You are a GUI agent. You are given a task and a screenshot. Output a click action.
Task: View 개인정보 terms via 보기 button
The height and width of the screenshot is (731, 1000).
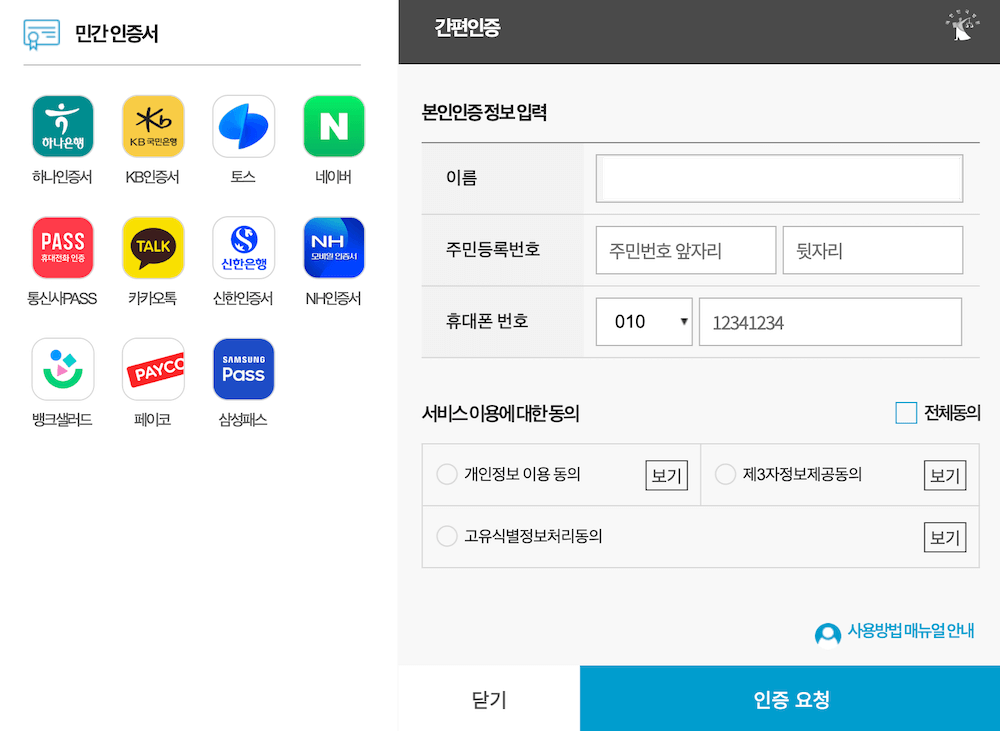click(666, 475)
